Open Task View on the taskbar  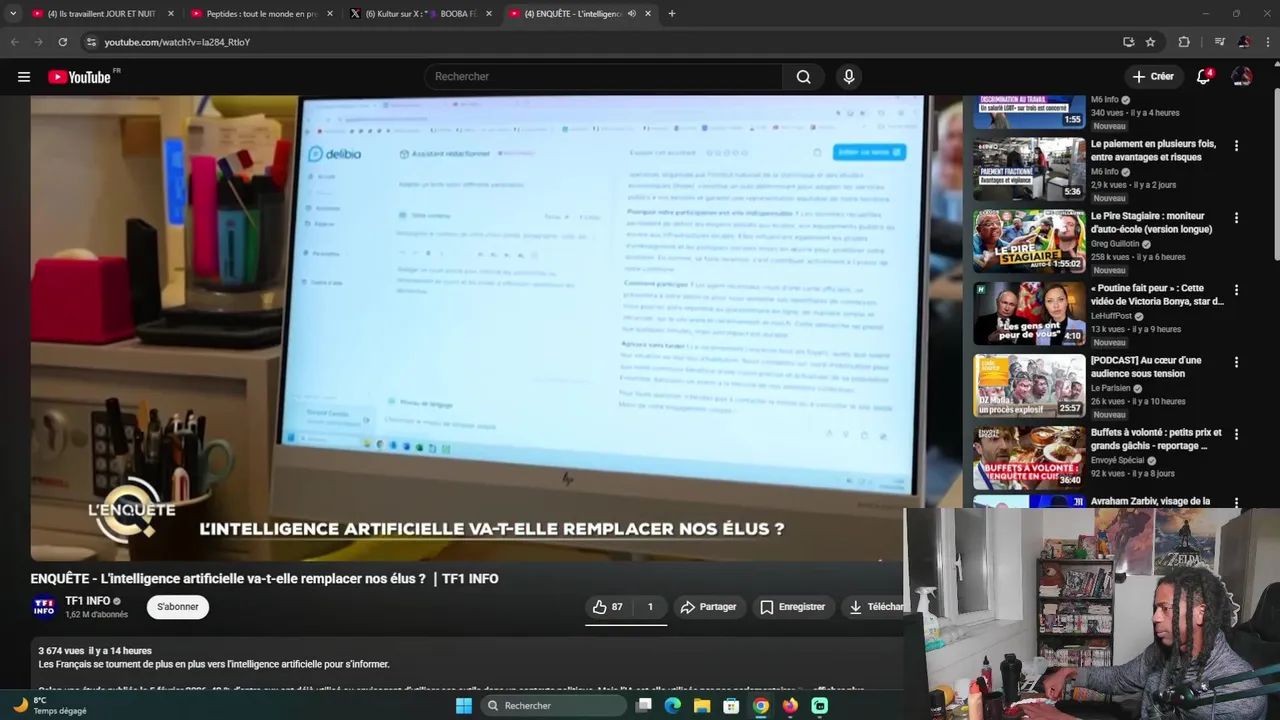click(x=644, y=706)
